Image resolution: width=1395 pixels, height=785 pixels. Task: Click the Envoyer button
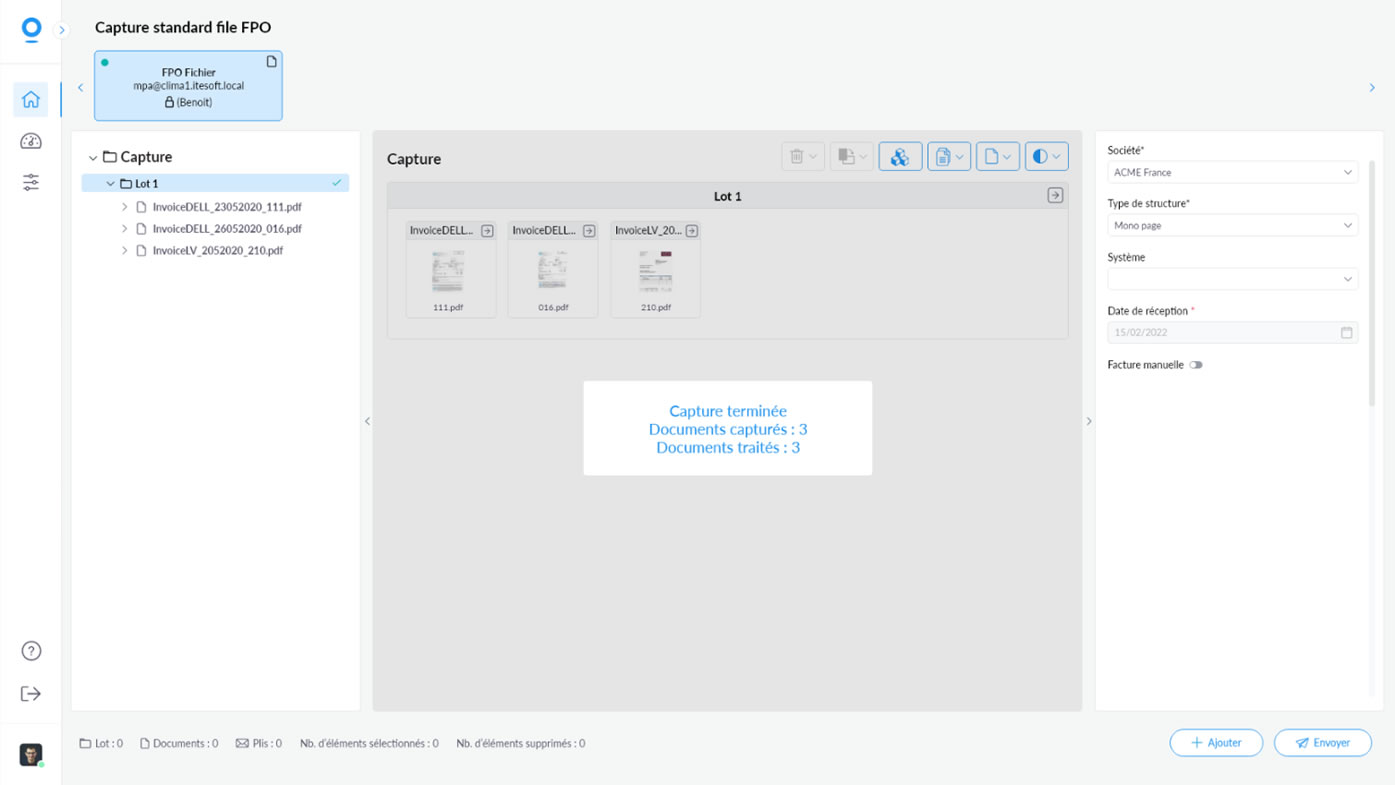pos(1322,743)
